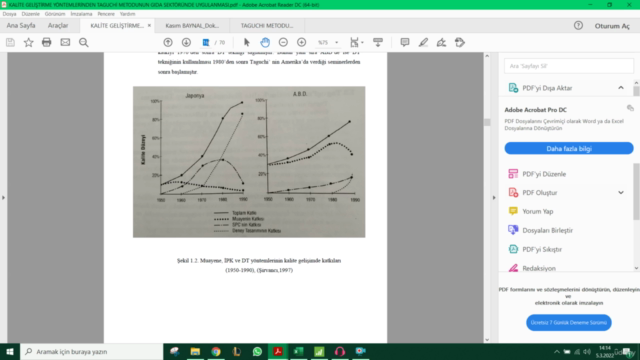Viewport: 640px width, 360px height.
Task: Collapse the right tools pane arrow
Action: (x=494, y=198)
